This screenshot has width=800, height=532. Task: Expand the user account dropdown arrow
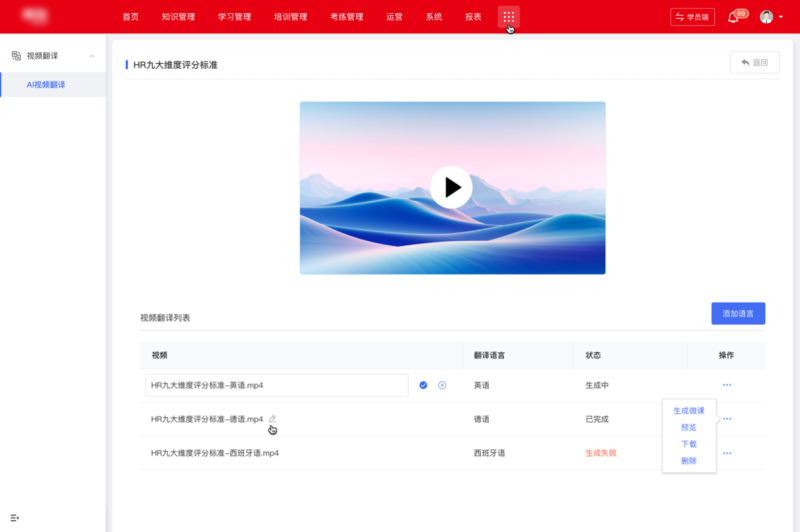781,17
